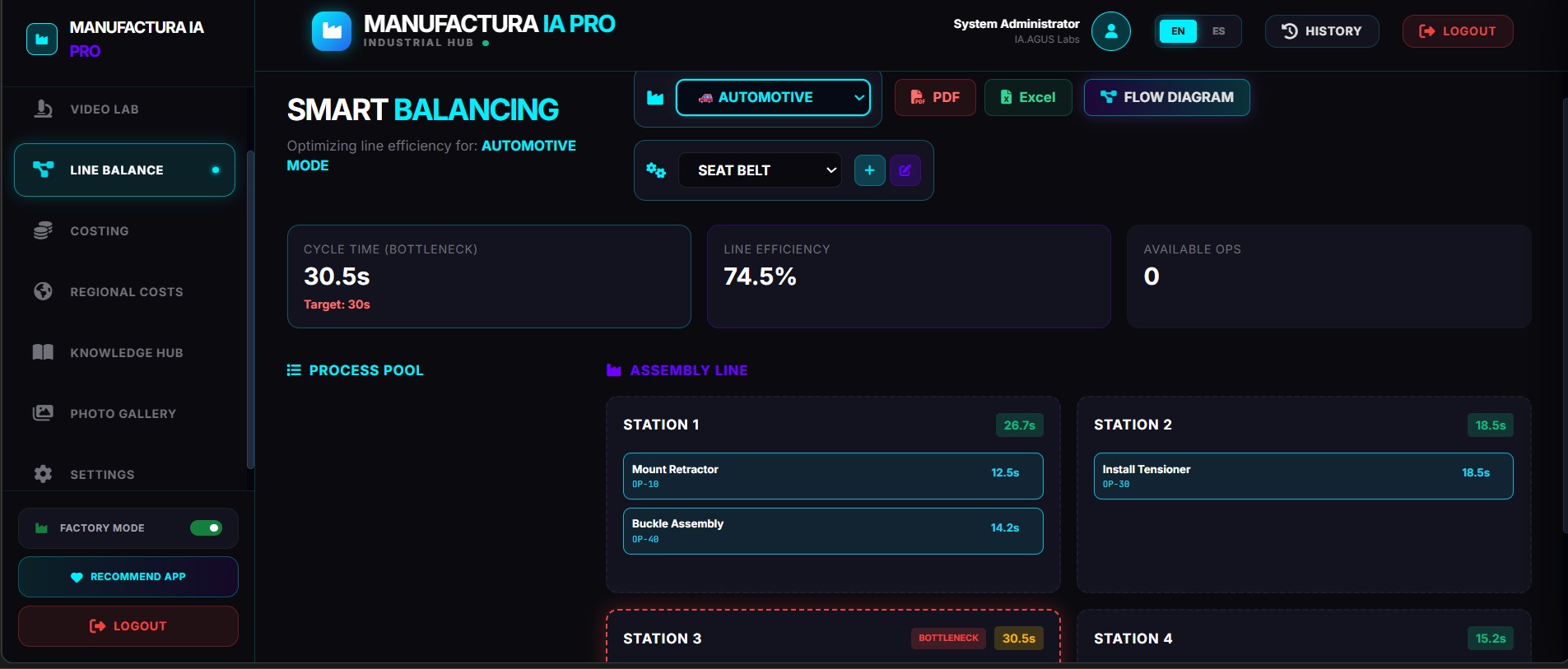Click the gears icon beside SEAT BELT
The height and width of the screenshot is (669, 1568).
[656, 170]
